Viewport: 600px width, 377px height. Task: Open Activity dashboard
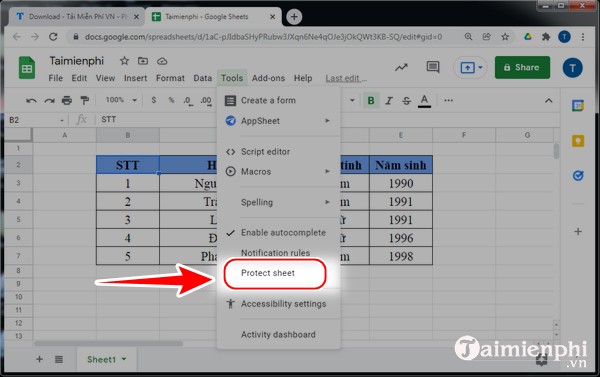coord(279,335)
